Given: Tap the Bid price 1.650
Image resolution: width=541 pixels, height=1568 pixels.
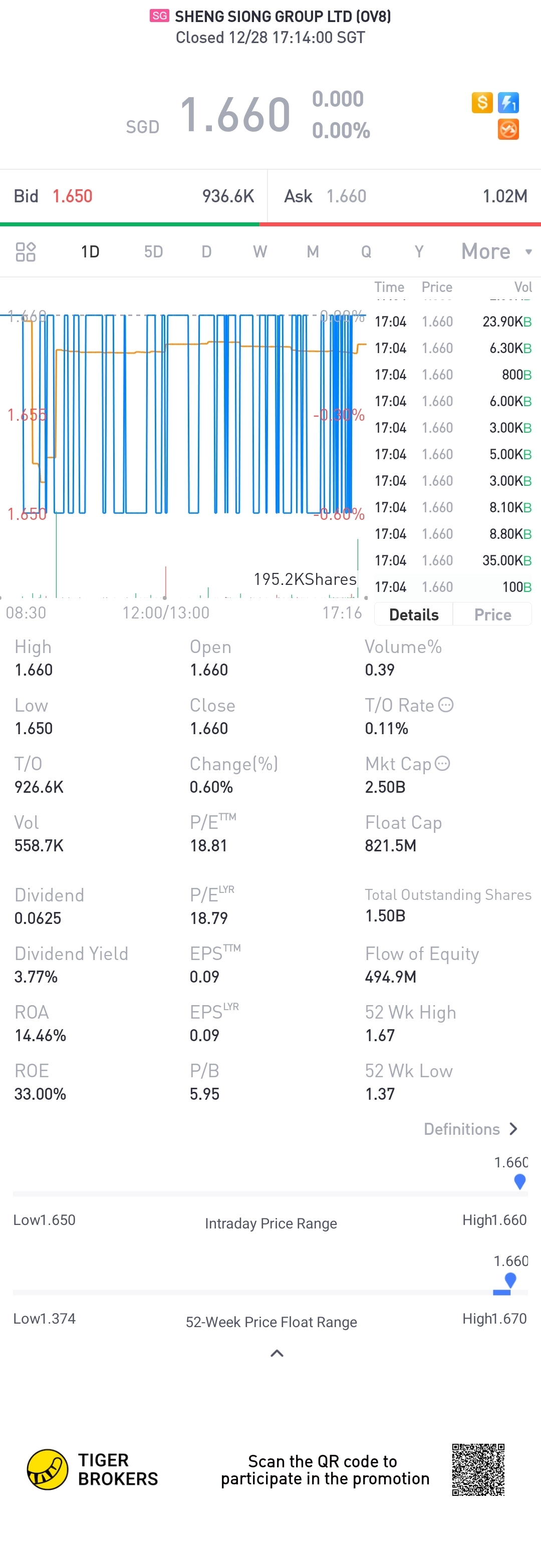Looking at the screenshot, I should pyautogui.click(x=73, y=196).
